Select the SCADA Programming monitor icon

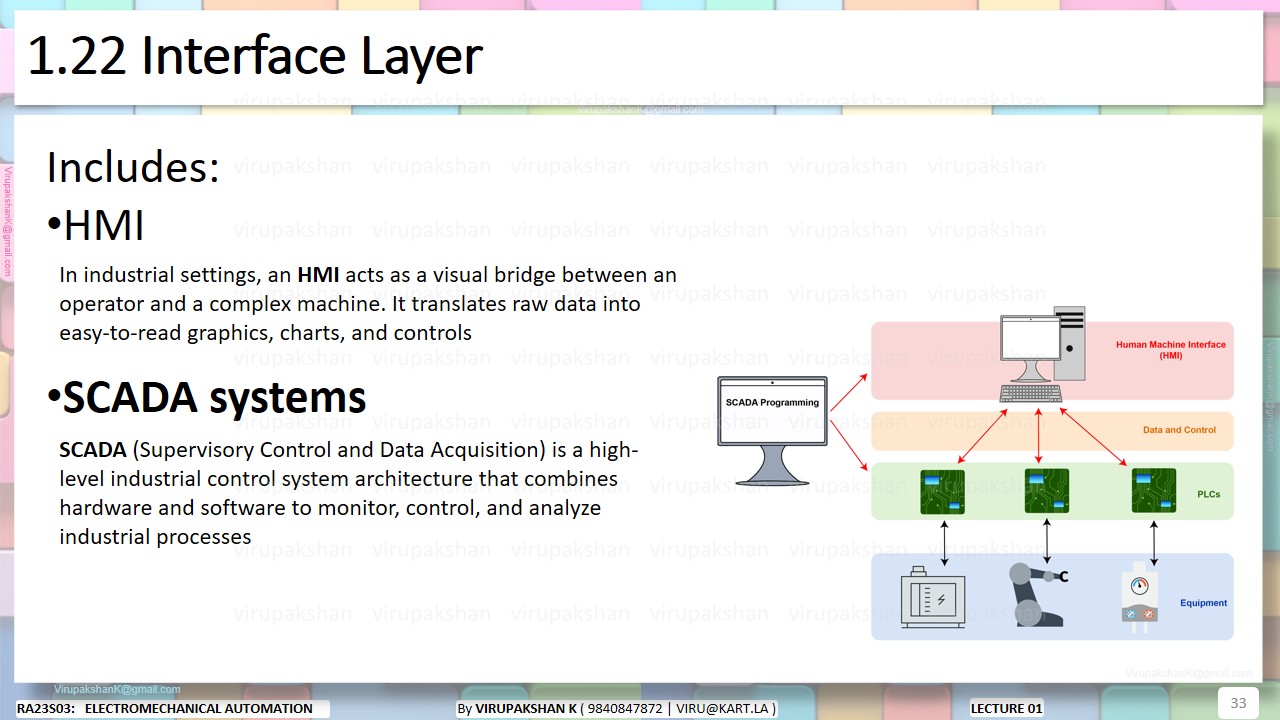[772, 412]
